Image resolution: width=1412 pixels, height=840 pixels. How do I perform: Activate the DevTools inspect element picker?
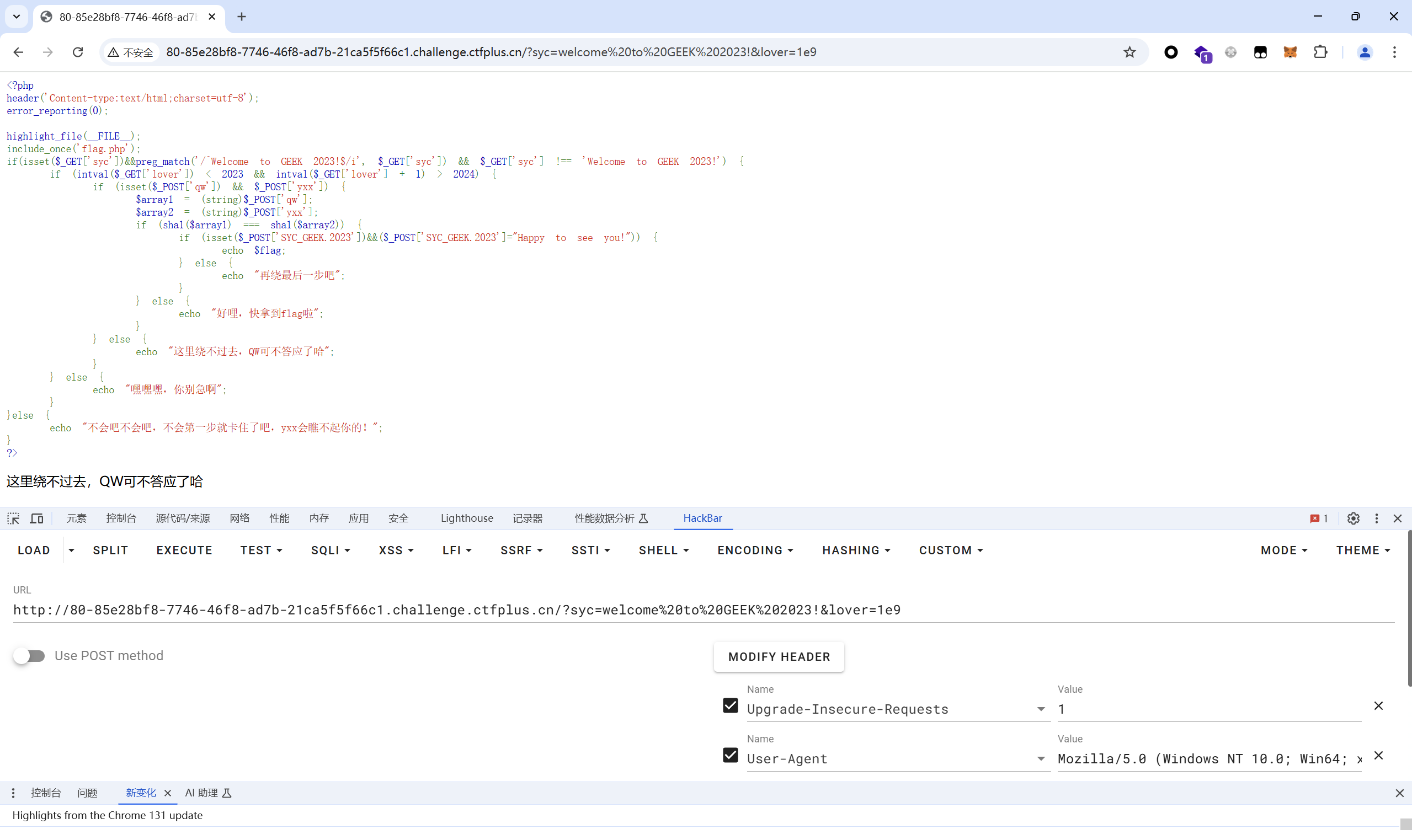[13, 518]
